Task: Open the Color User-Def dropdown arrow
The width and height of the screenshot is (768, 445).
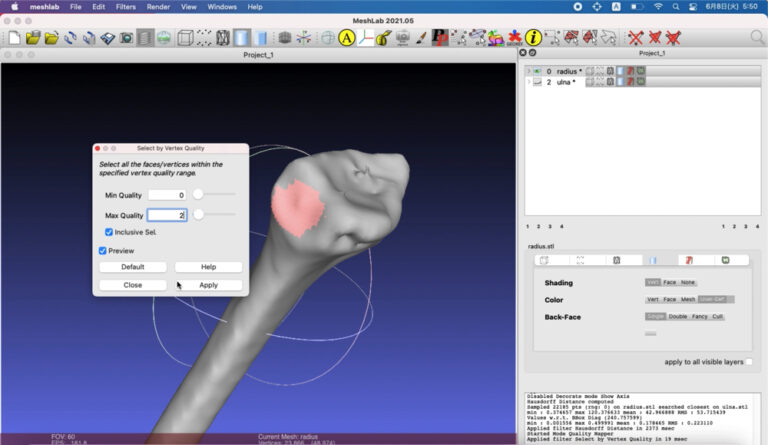Action: (730, 299)
